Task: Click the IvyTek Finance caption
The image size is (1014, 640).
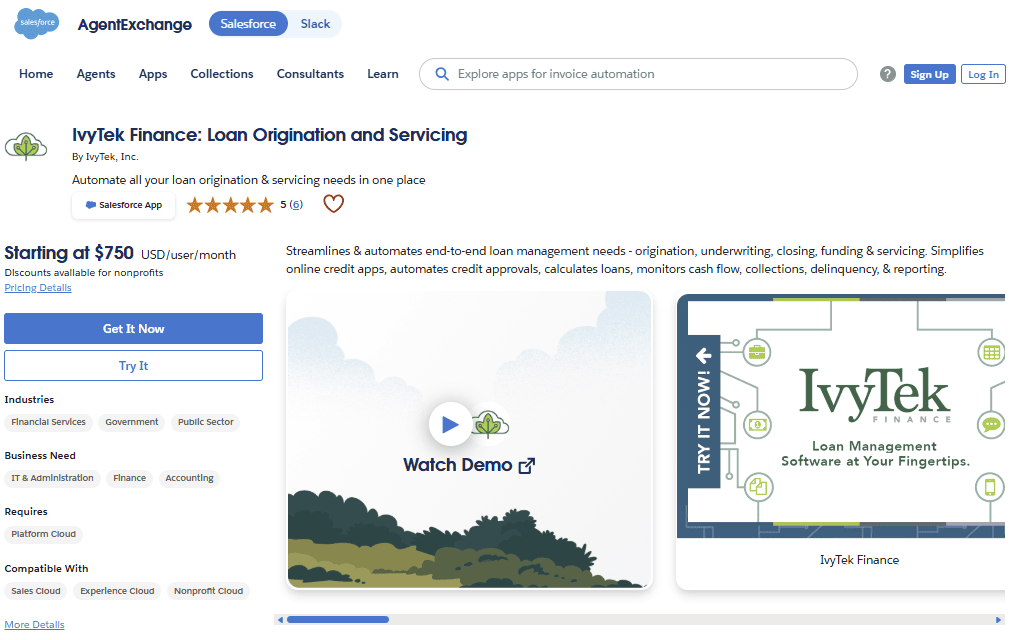Action: [x=859, y=560]
